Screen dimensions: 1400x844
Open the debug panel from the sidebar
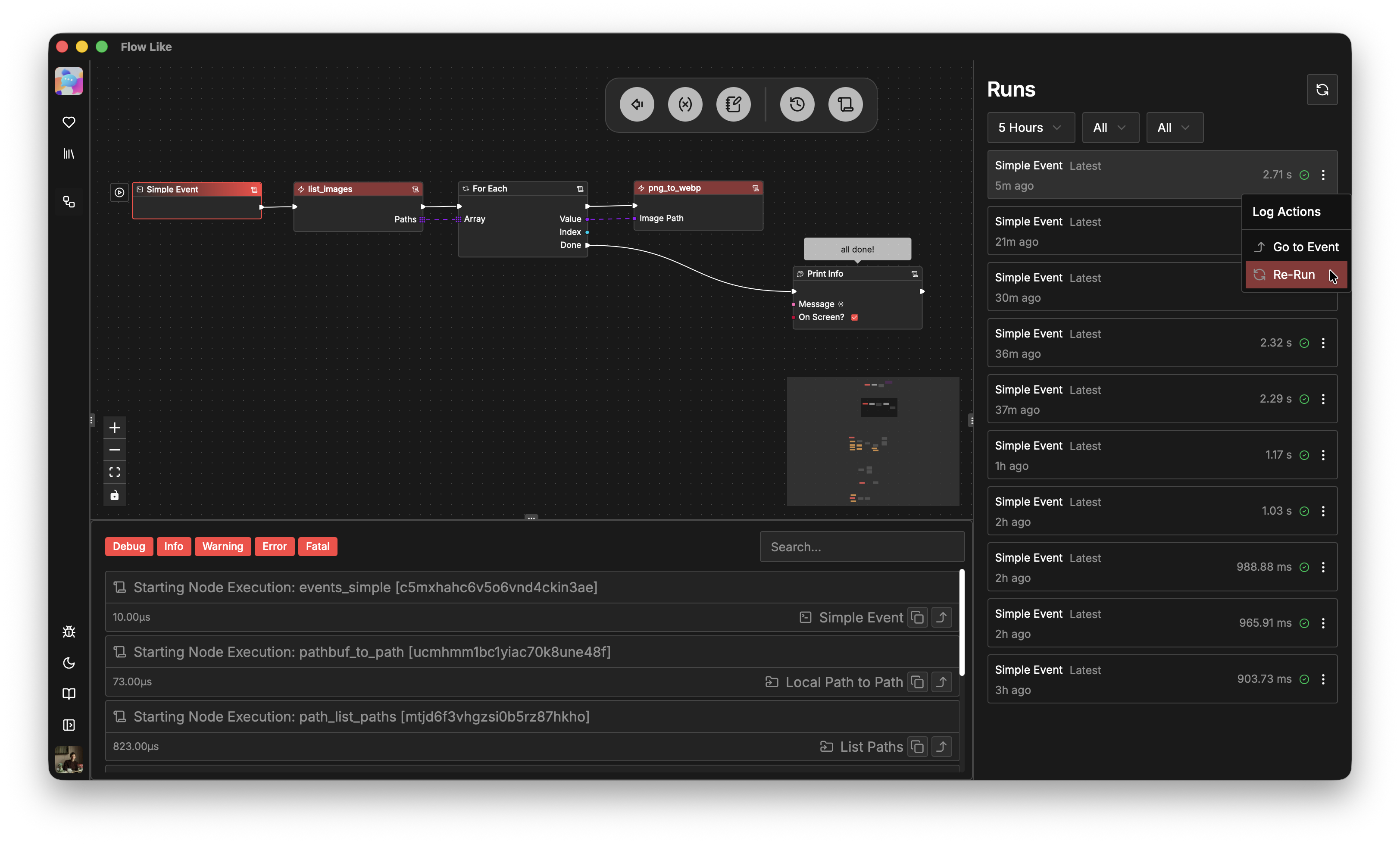(x=69, y=631)
